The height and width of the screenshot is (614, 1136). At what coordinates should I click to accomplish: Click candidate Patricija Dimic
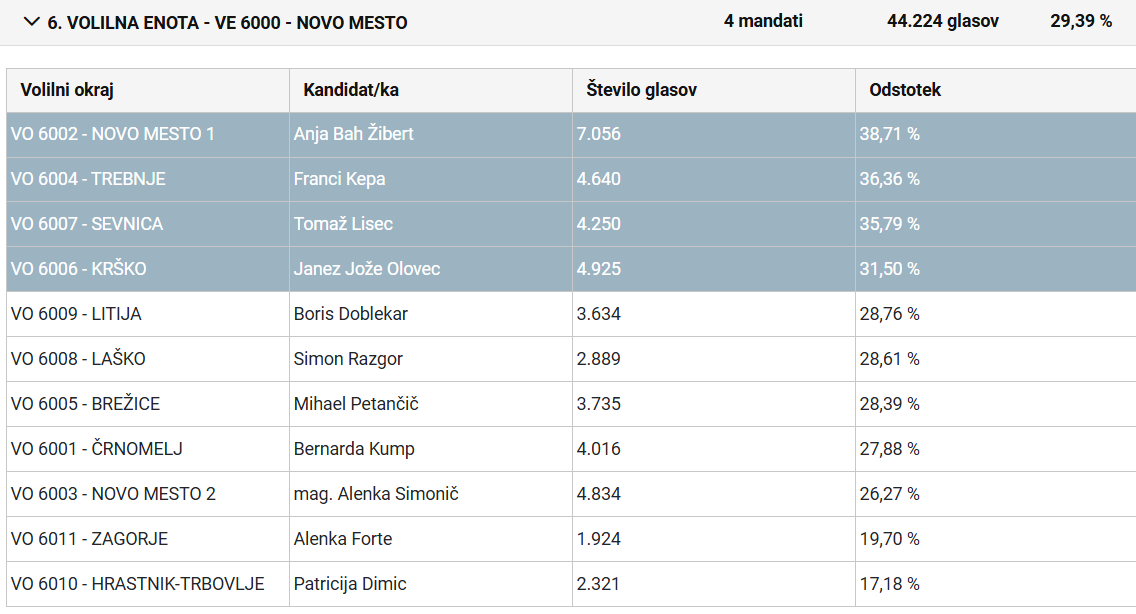[x=350, y=584]
